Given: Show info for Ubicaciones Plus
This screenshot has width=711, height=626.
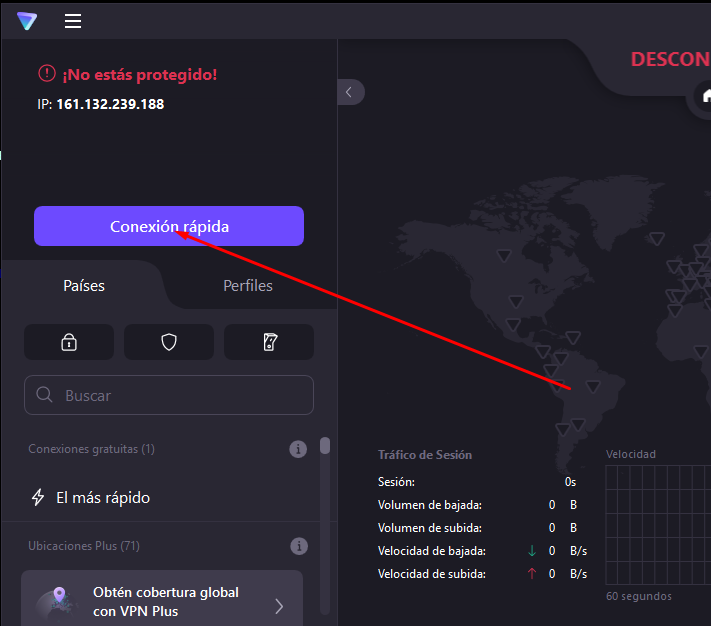Looking at the screenshot, I should tap(297, 546).
